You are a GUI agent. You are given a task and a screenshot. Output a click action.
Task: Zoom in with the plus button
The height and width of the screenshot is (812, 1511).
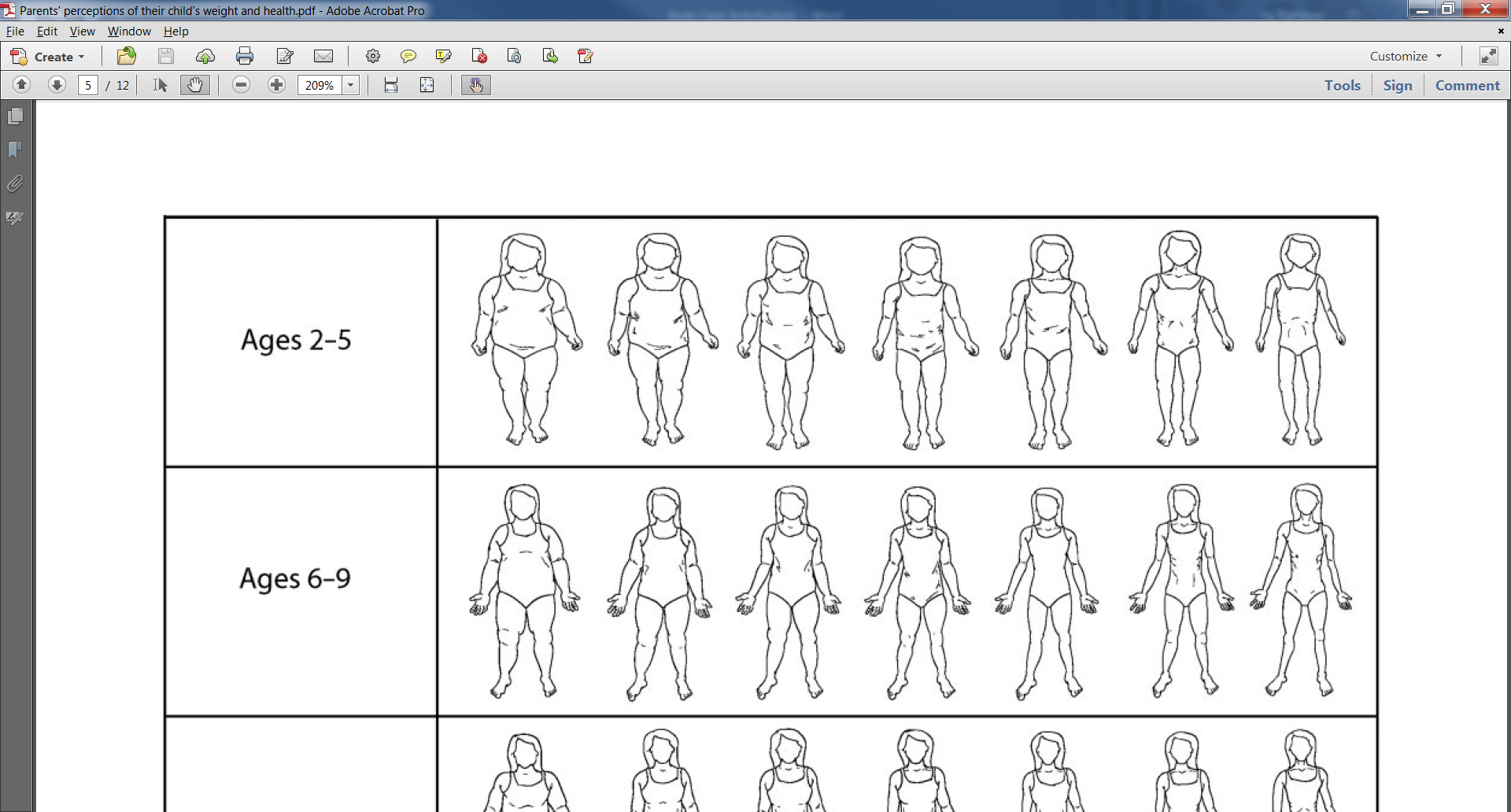click(x=276, y=85)
